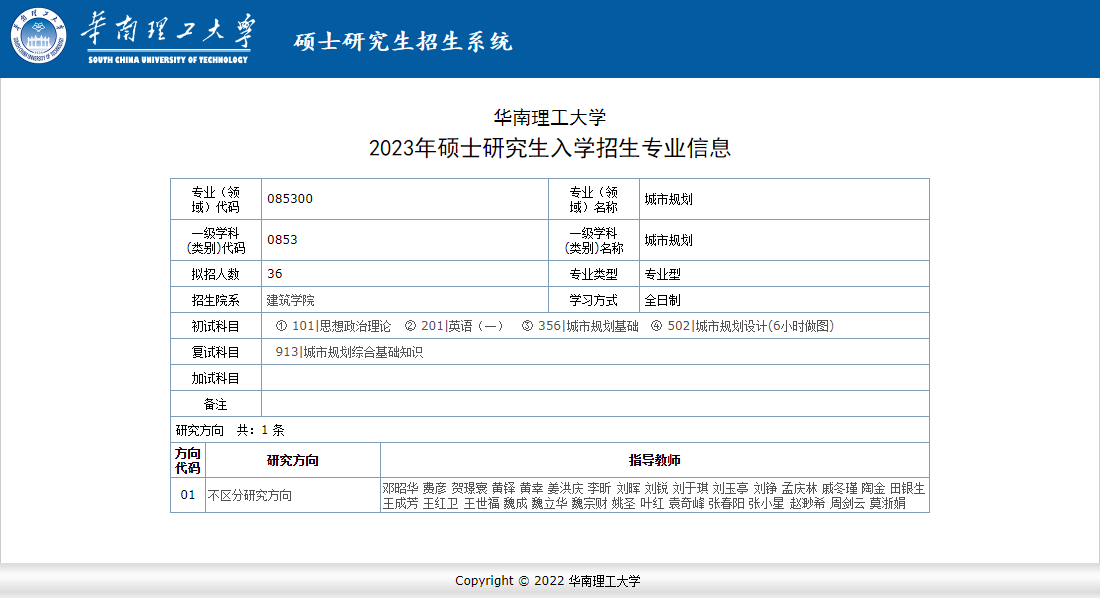The image size is (1101, 600).
Task: Click the 全日制 study mode value
Action: (663, 300)
